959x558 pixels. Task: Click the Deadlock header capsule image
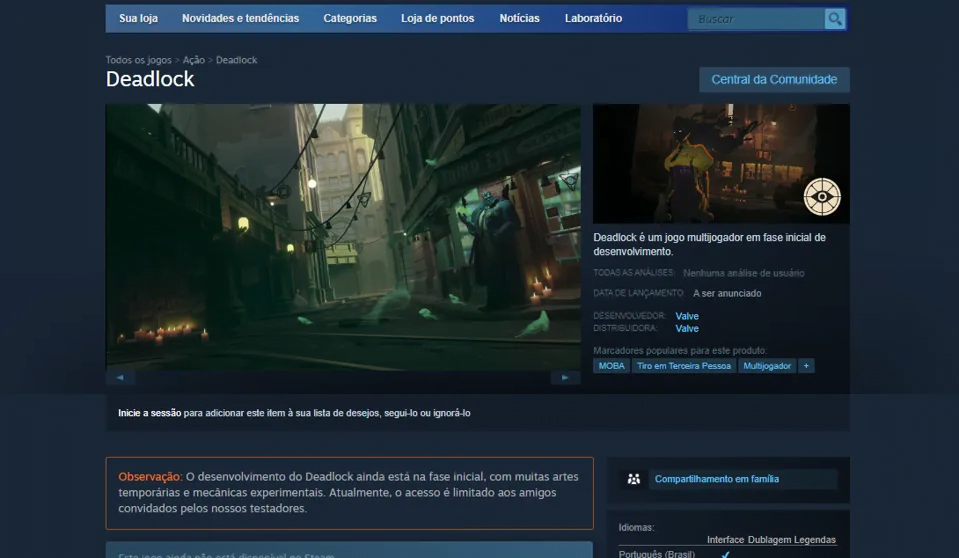[720, 163]
